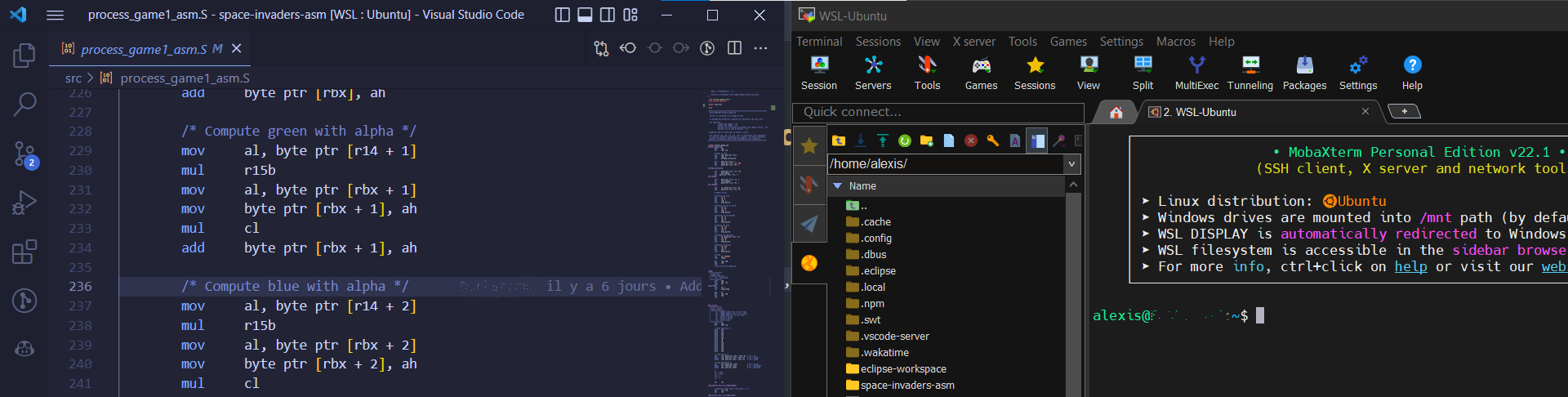
Task: Open the /home/alexis/ path dropdown
Action: pos(1071,164)
